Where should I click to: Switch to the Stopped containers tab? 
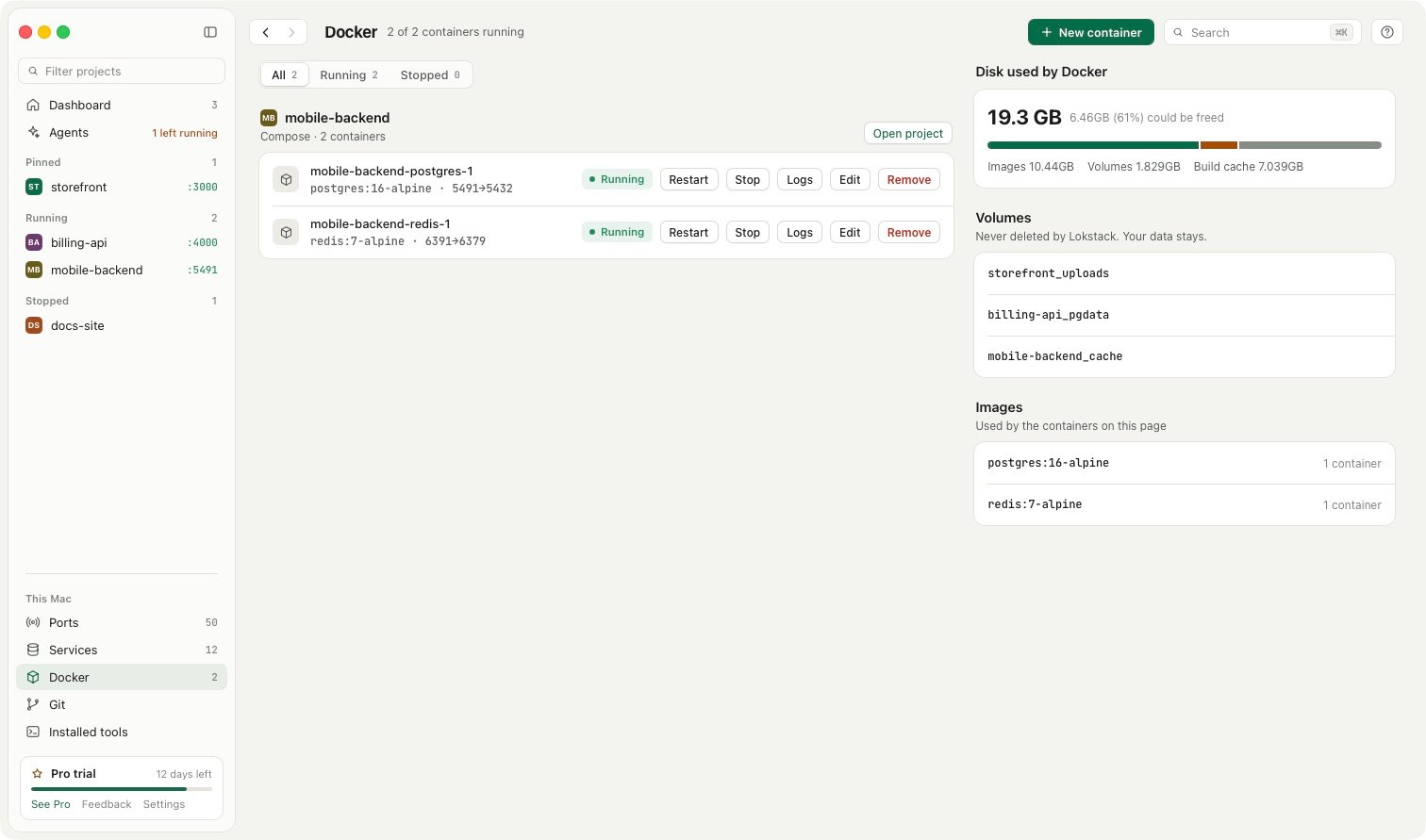click(430, 74)
